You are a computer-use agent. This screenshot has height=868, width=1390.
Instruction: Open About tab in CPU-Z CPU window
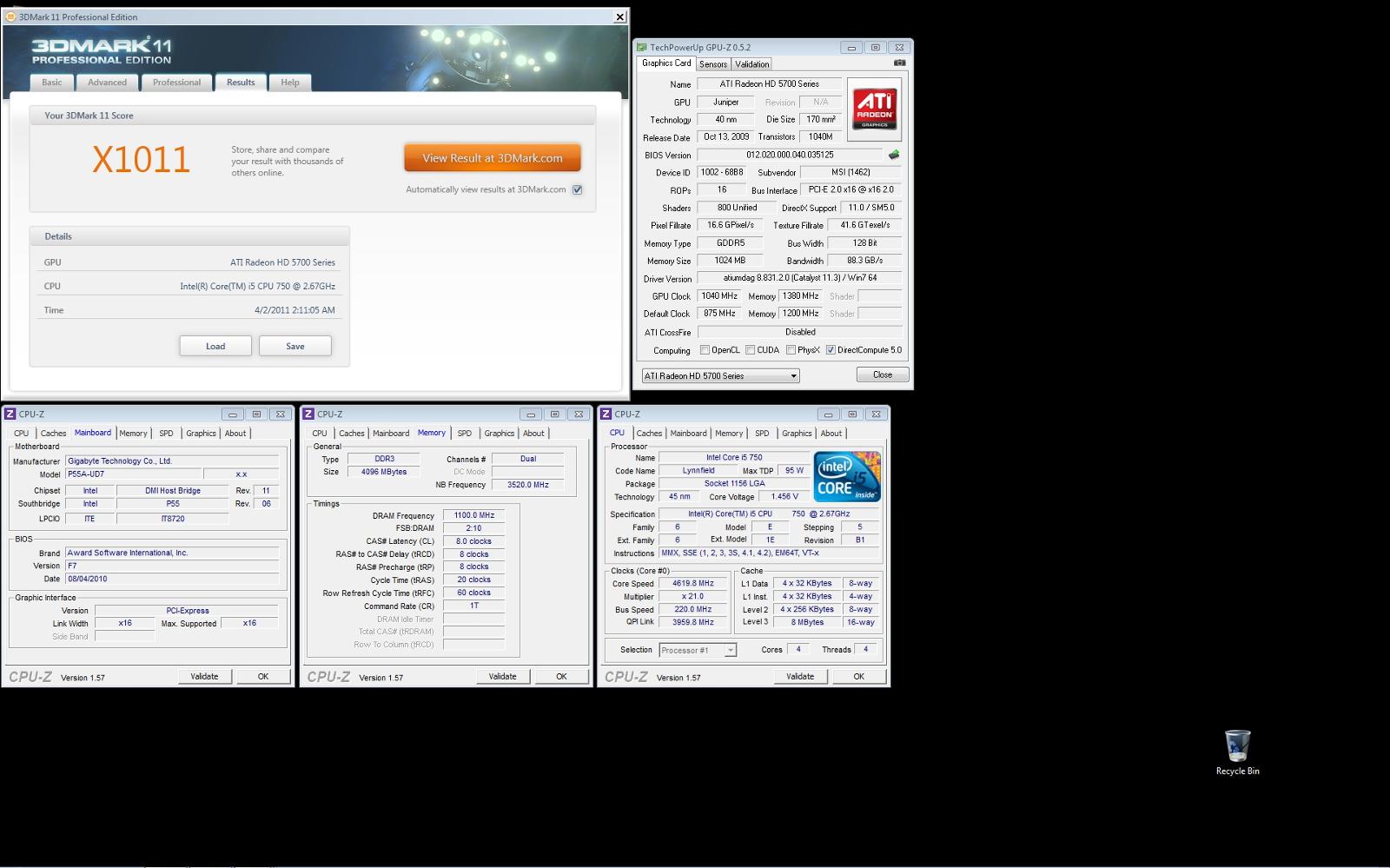point(831,433)
